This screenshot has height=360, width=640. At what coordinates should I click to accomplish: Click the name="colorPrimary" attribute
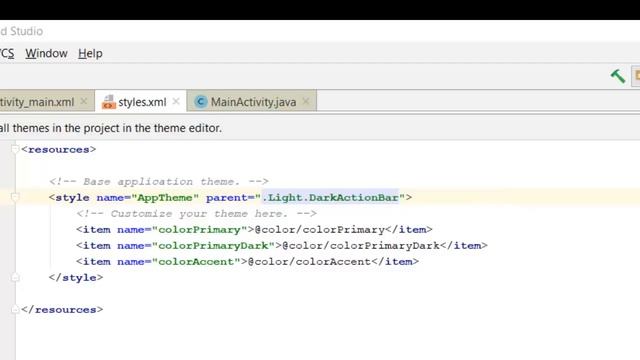point(182,230)
